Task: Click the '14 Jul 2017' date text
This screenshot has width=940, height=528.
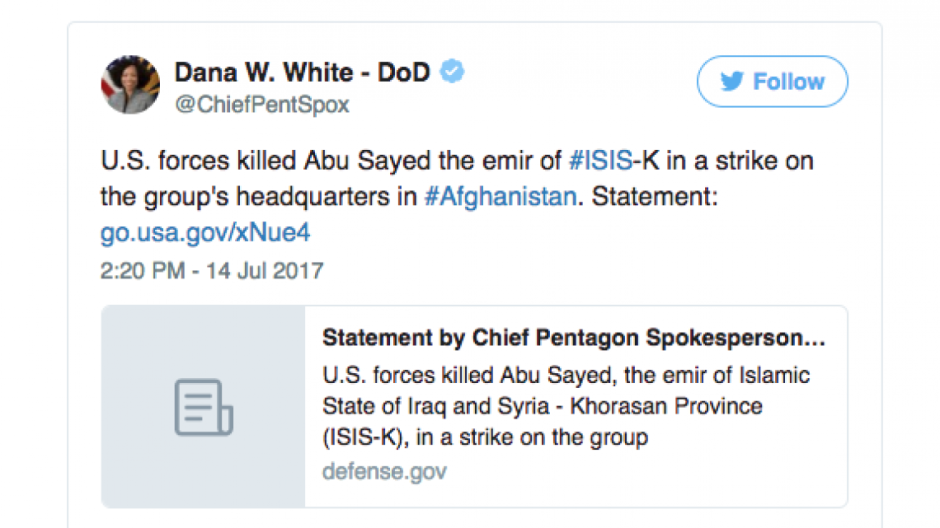Action: click(267, 271)
